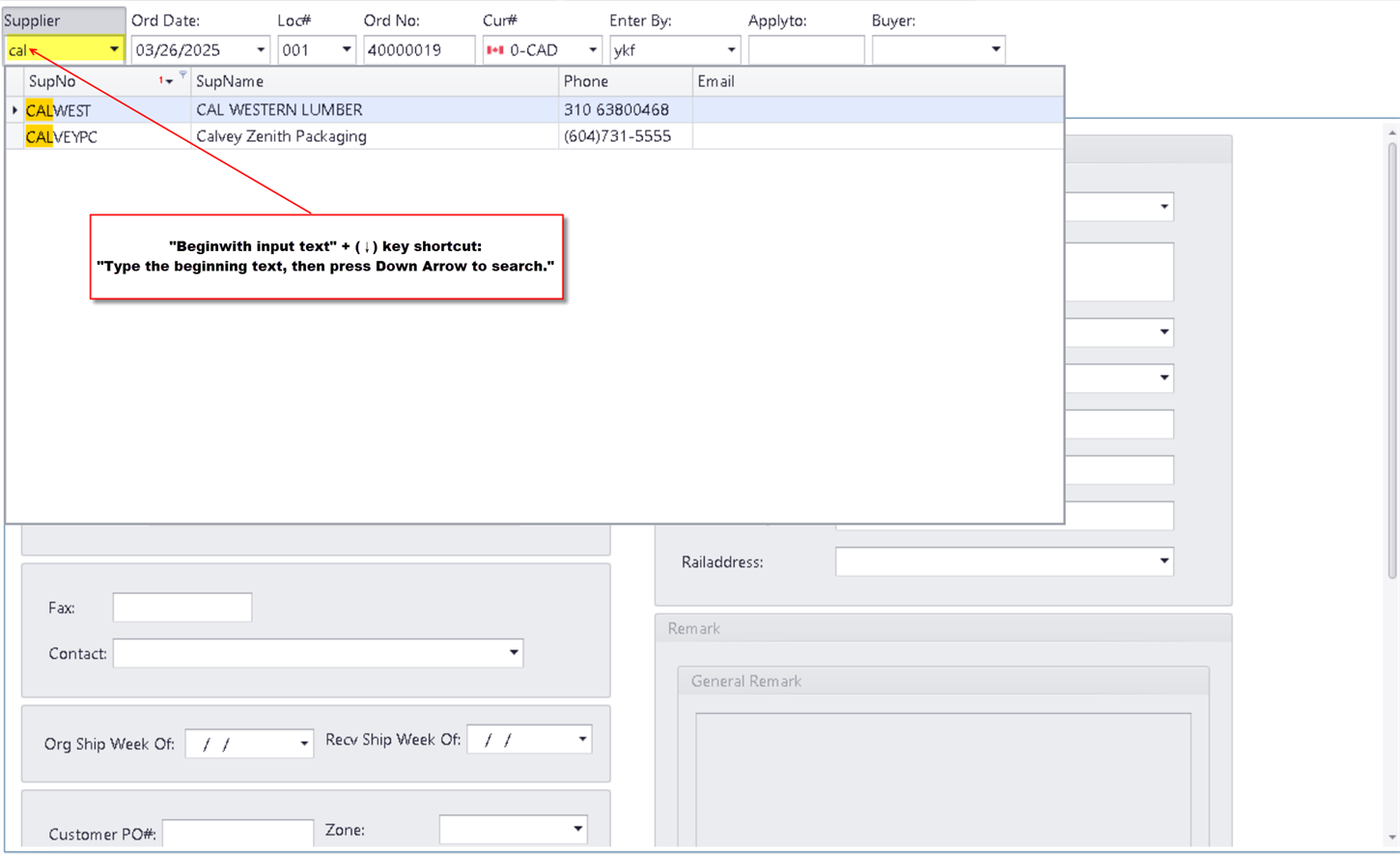
Task: Click the filter icon in SupNo header
Action: point(182,74)
